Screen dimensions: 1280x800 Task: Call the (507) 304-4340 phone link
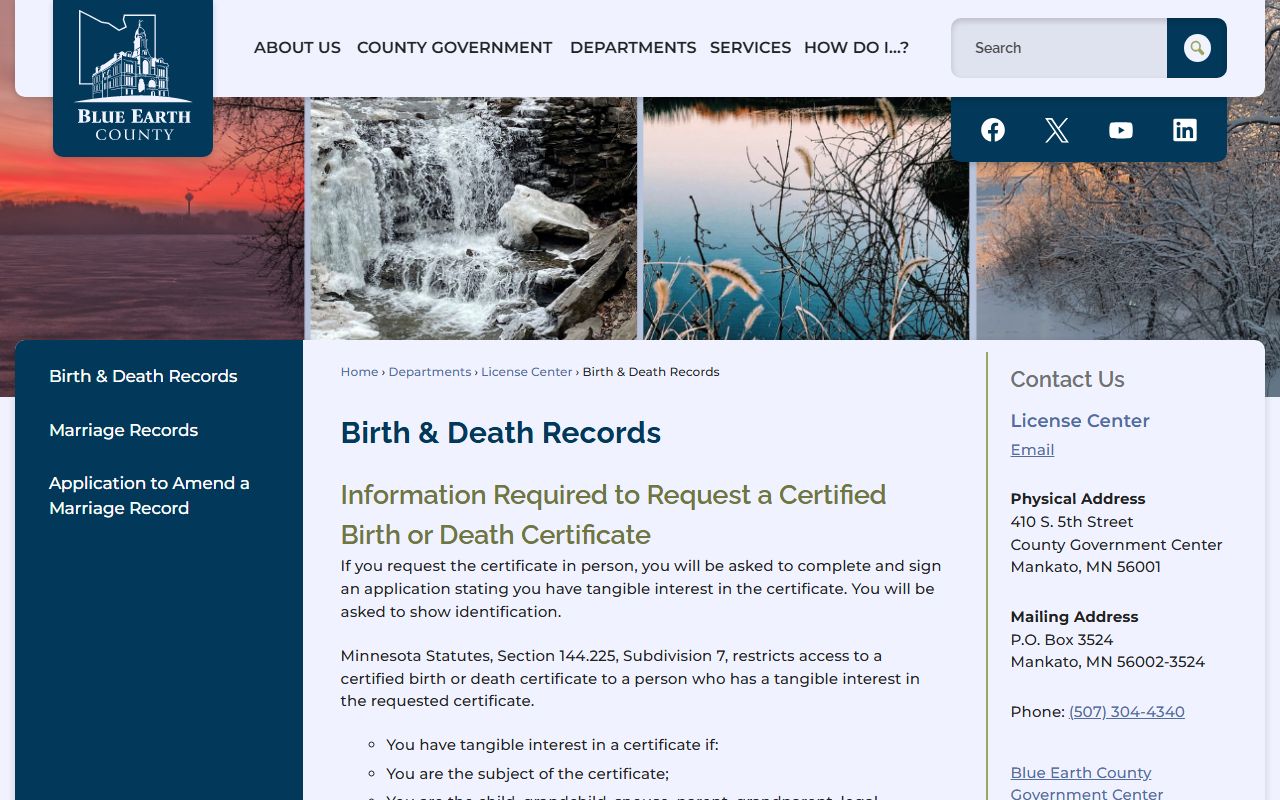click(1127, 712)
